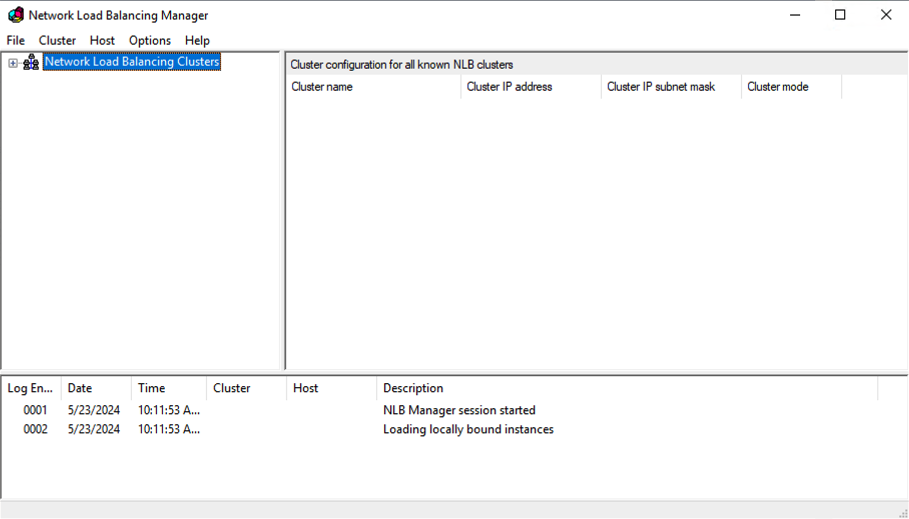Click the Cluster IP subnet mask header
The image size is (909, 519).
[670, 87]
